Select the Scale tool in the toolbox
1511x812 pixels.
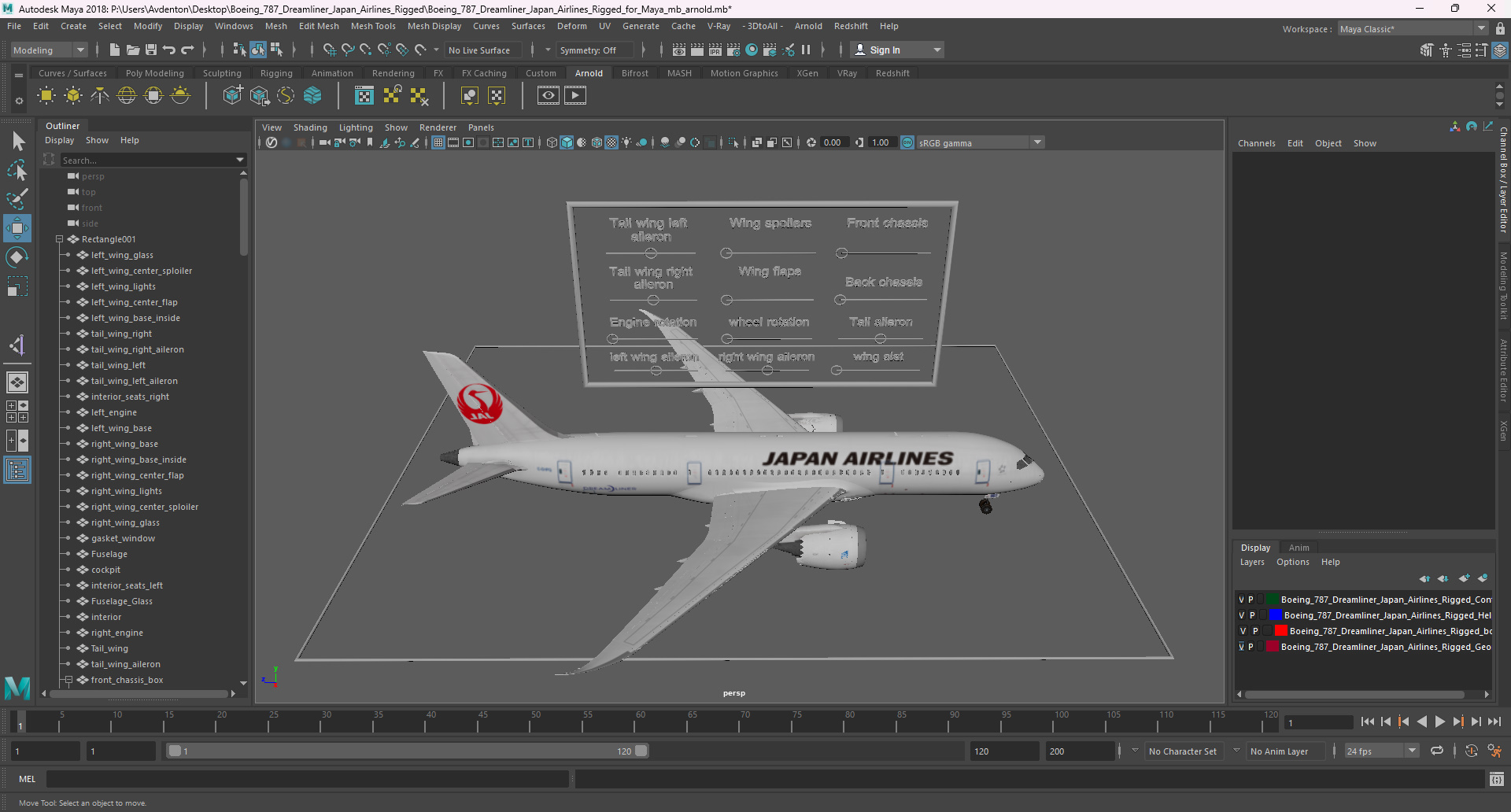click(17, 286)
